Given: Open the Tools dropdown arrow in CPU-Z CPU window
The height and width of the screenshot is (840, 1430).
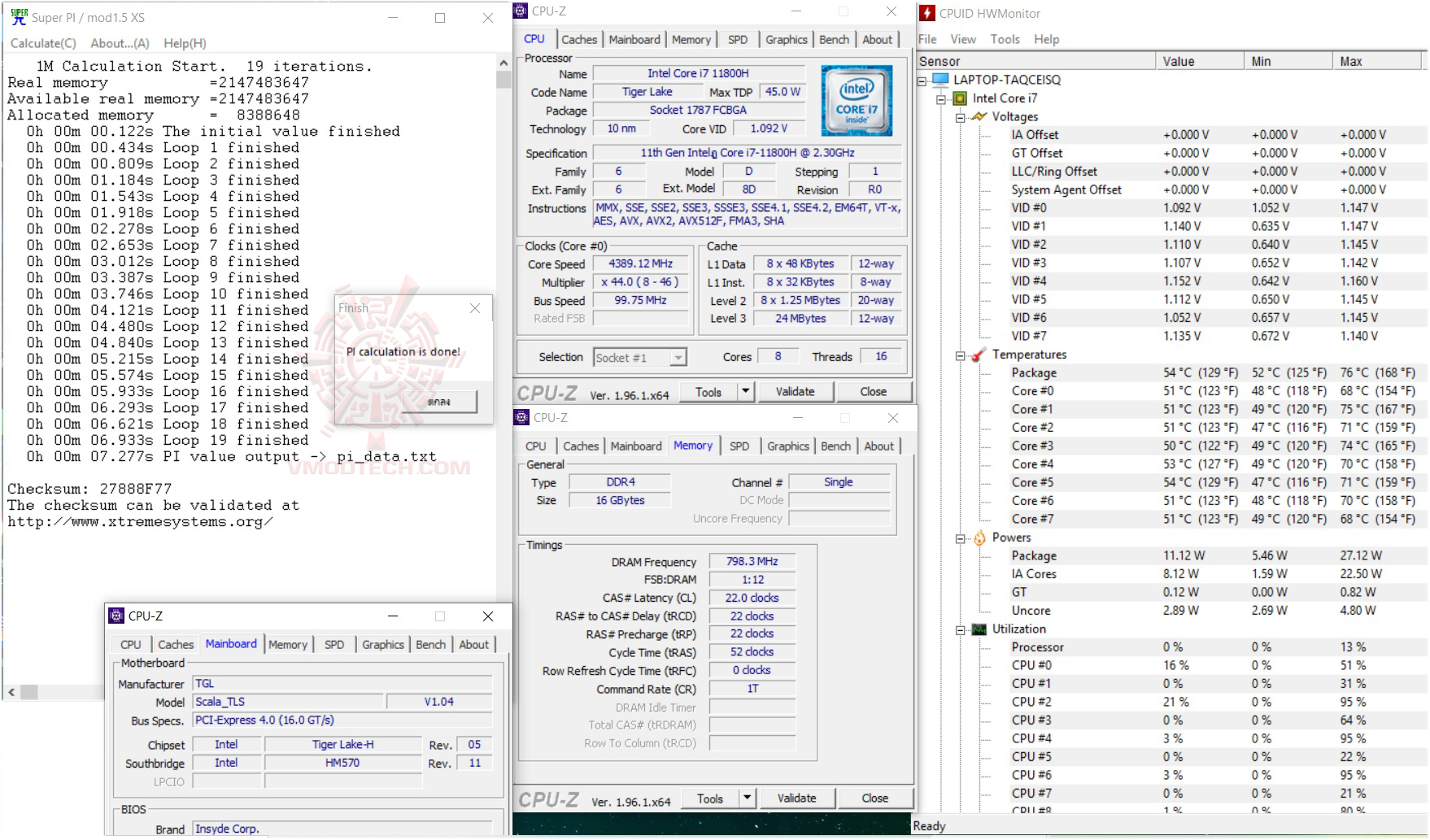Looking at the screenshot, I should click(x=745, y=392).
